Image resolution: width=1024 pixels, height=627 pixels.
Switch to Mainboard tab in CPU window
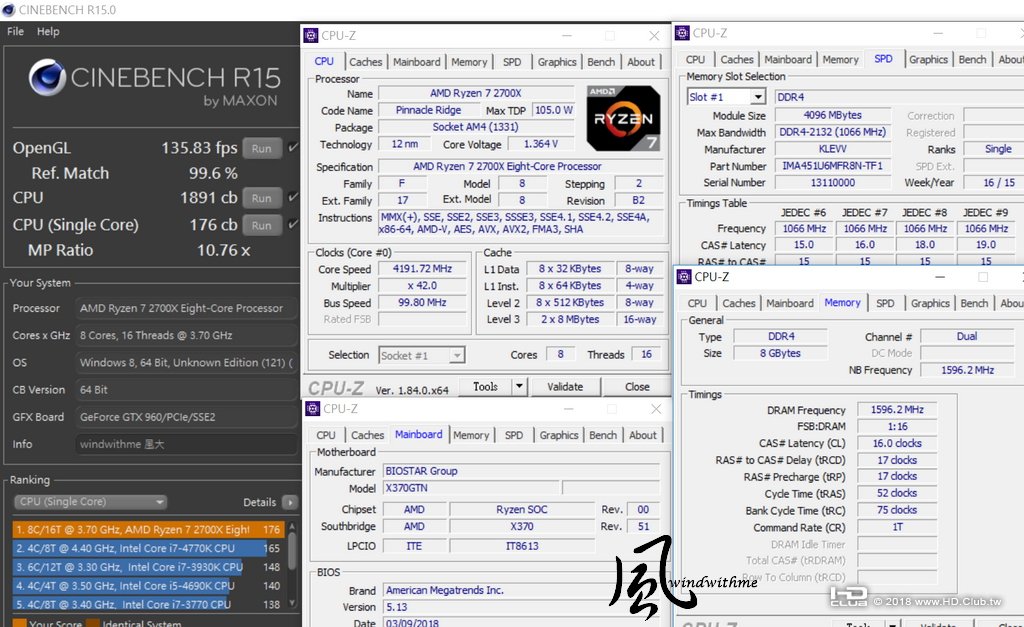point(417,61)
